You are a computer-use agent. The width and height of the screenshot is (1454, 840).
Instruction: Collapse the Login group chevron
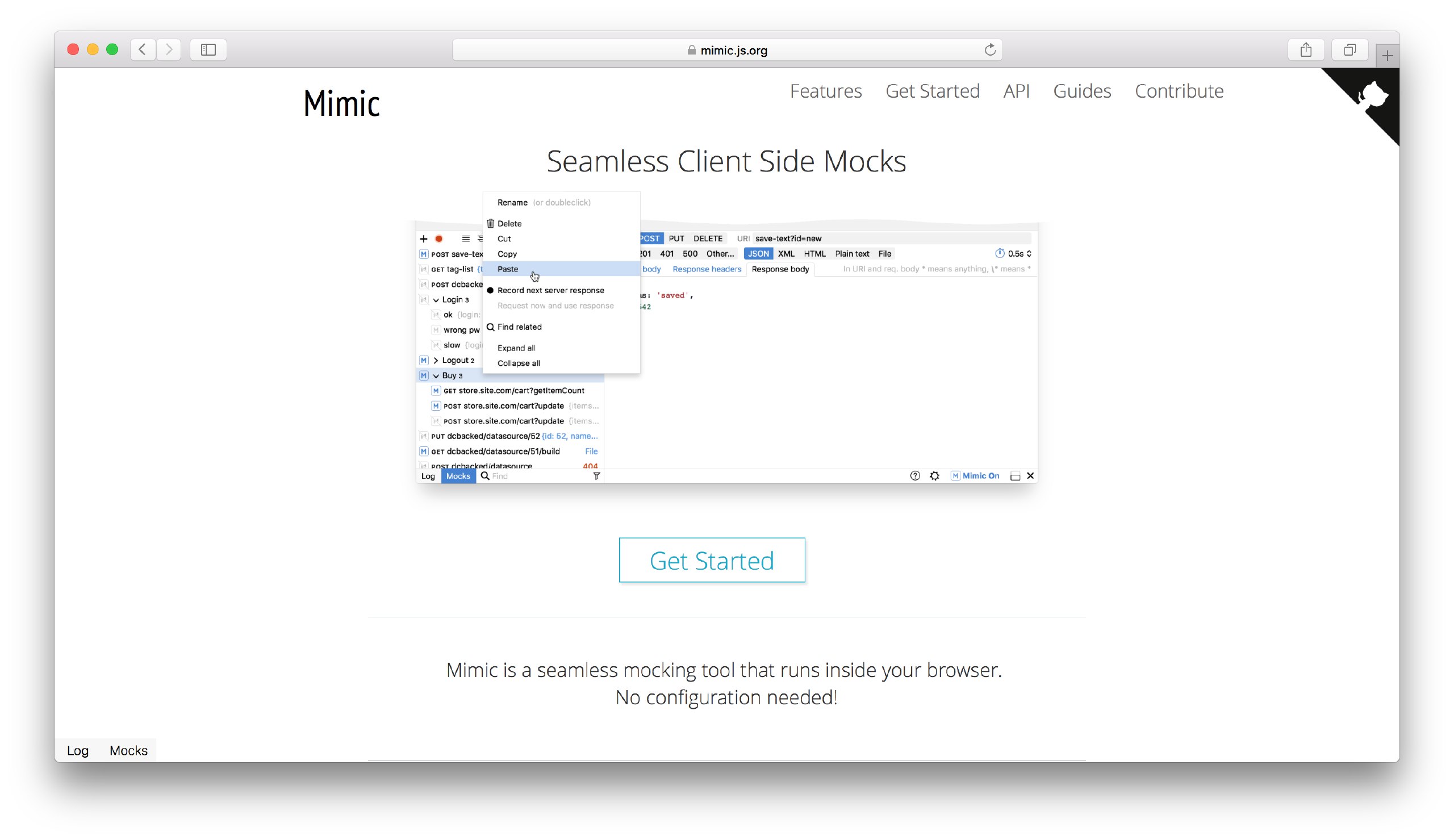coord(436,300)
